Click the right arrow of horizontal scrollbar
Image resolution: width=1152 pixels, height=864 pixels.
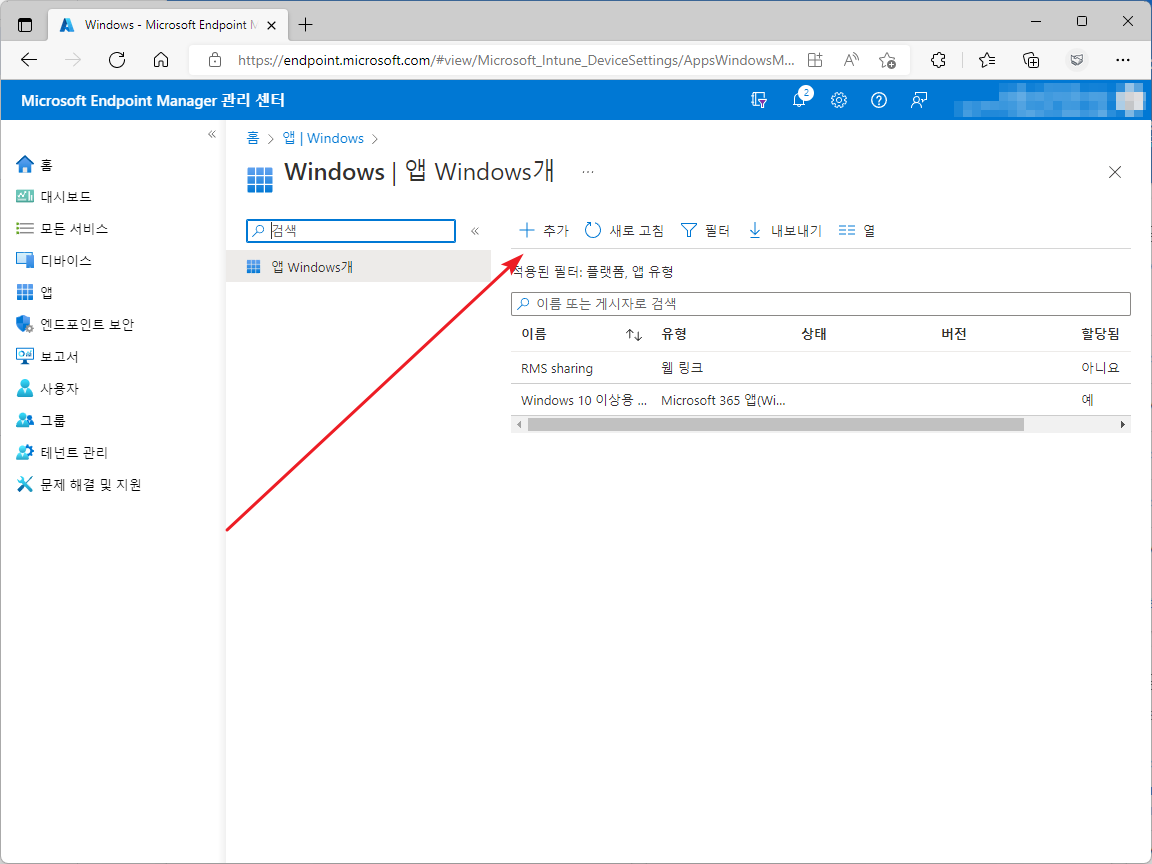click(x=1122, y=425)
